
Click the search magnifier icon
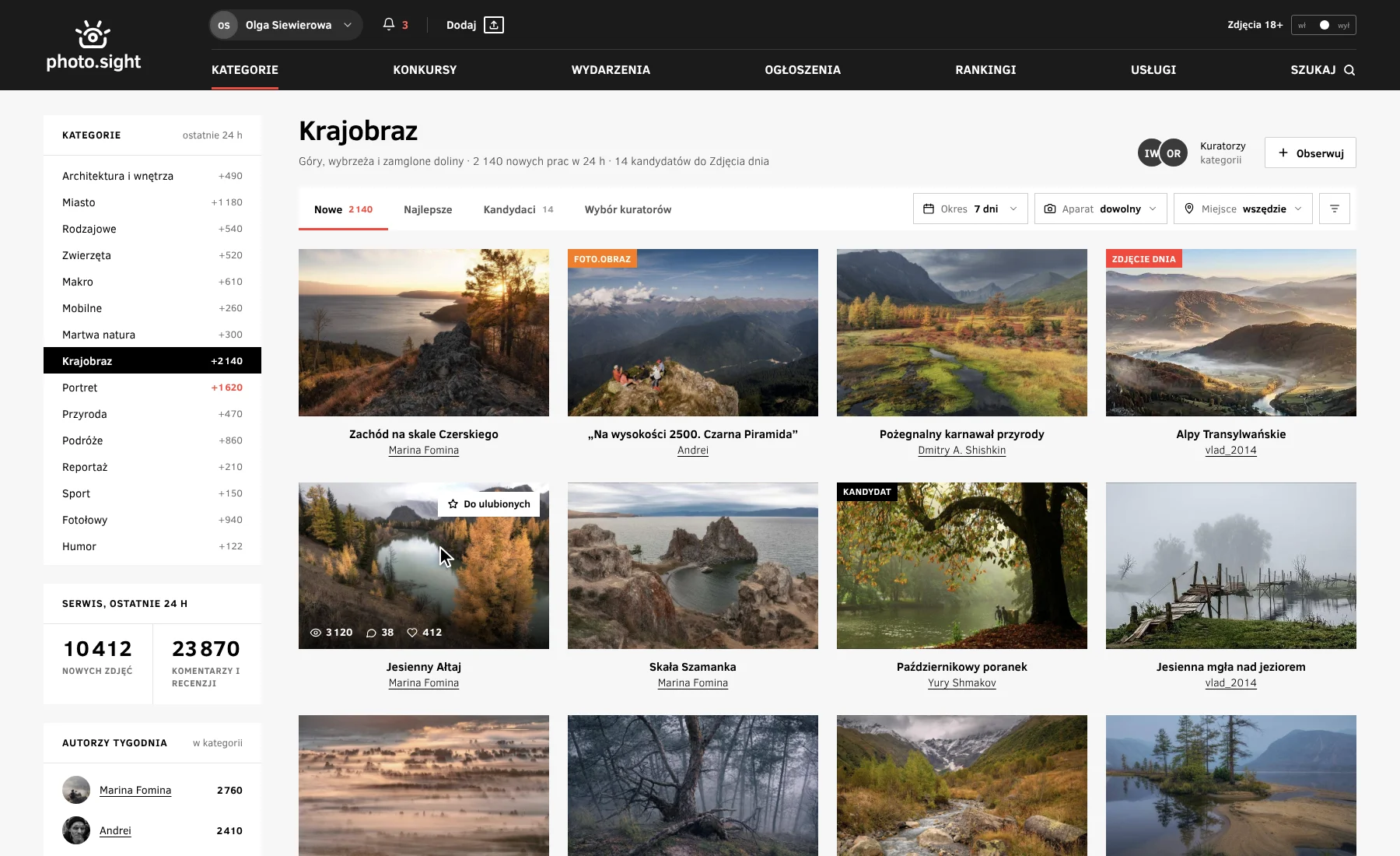pos(1349,70)
